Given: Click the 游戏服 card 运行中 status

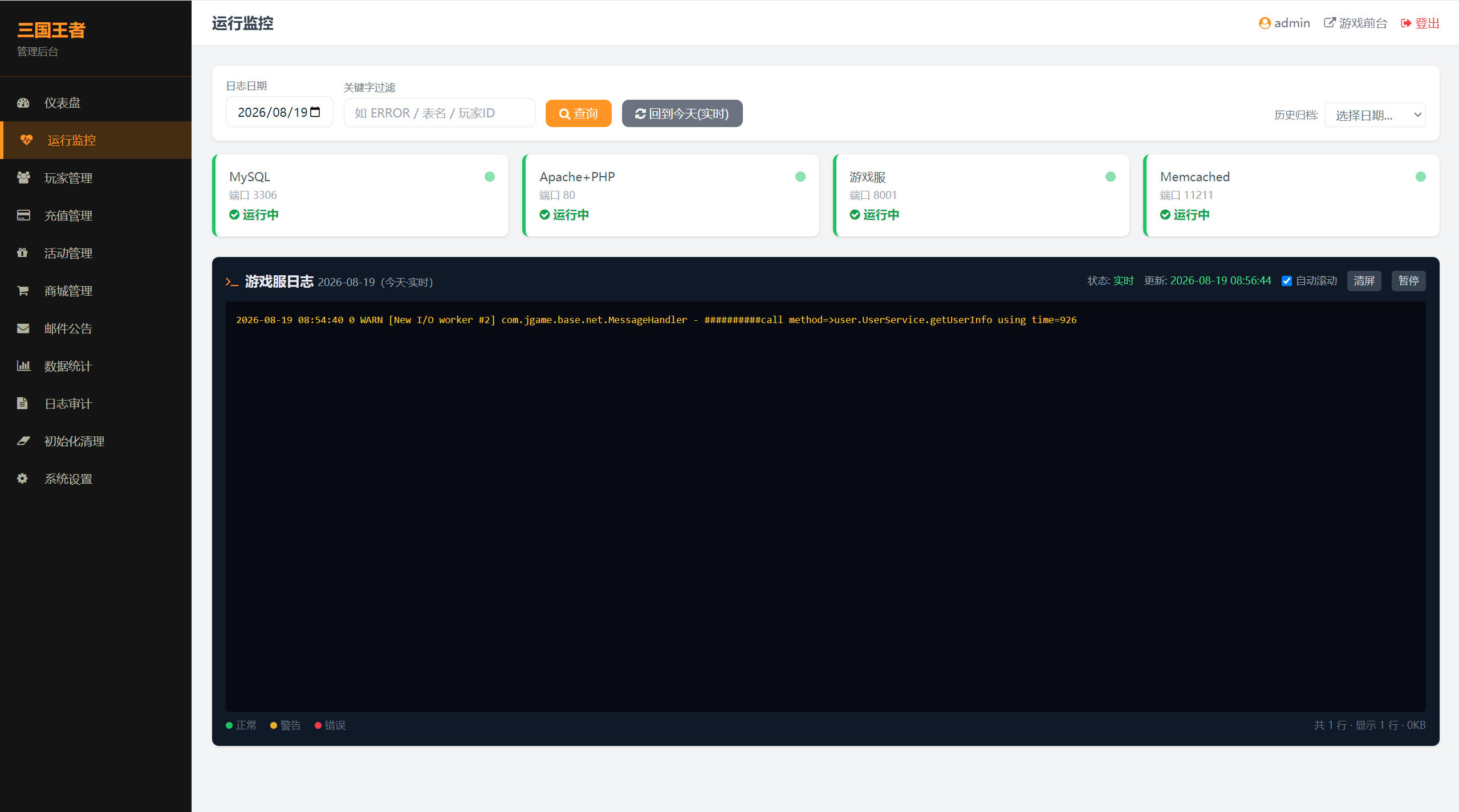Looking at the screenshot, I should tap(874, 215).
